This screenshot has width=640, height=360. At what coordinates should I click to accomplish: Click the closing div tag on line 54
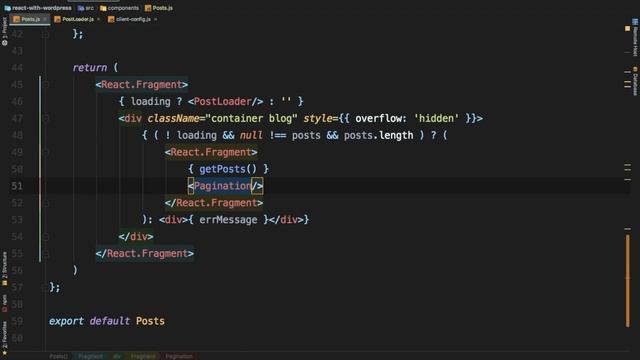[136, 237]
